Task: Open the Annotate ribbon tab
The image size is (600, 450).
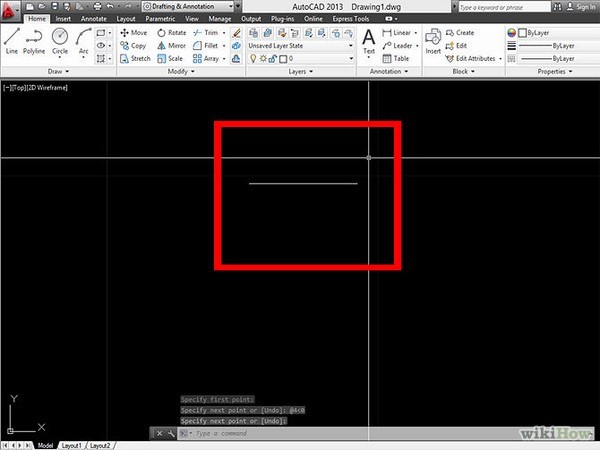Action: pyautogui.click(x=94, y=19)
